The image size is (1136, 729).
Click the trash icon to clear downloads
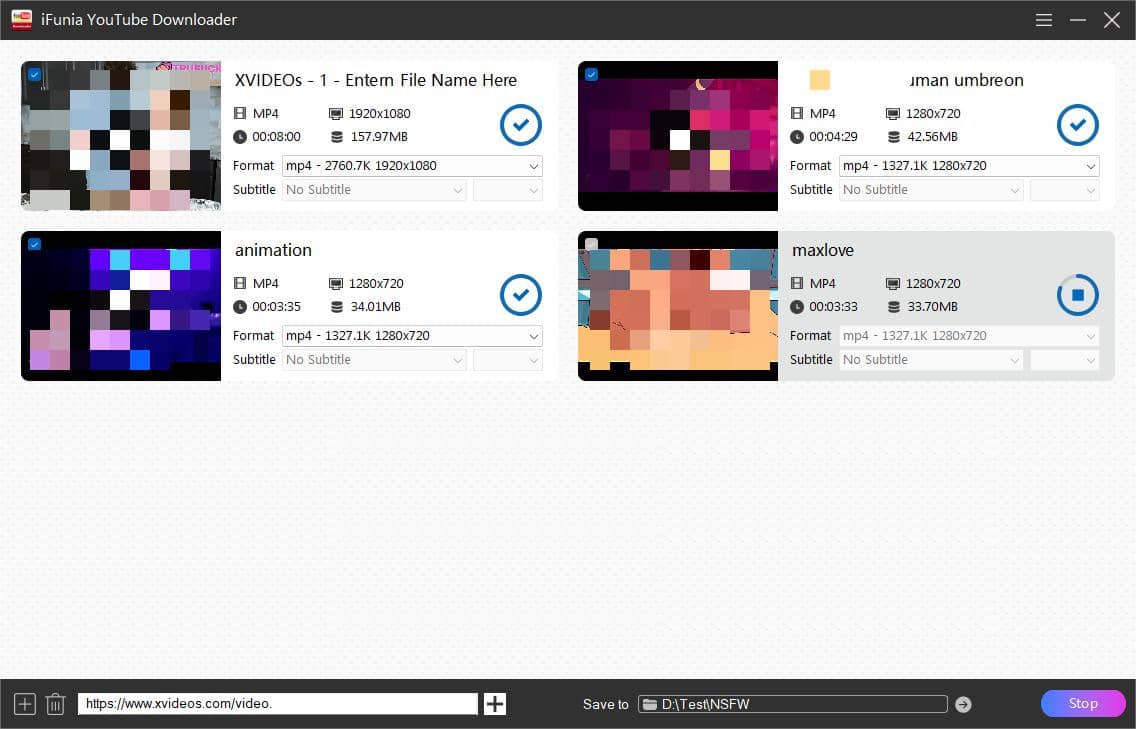55,703
